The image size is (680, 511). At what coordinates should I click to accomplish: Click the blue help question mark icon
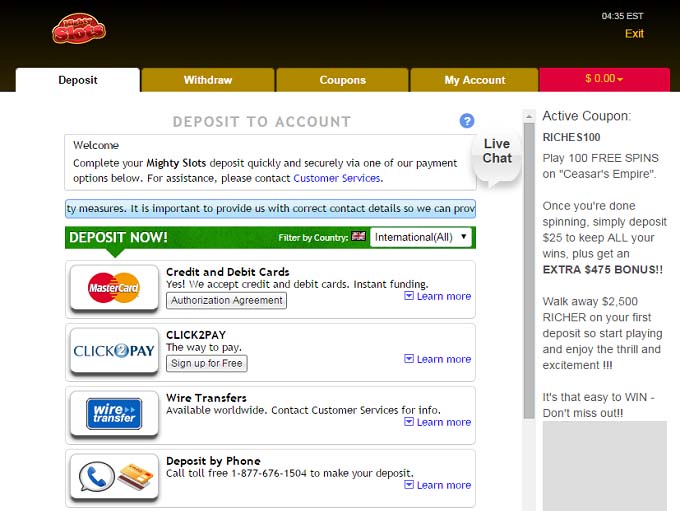(x=467, y=121)
